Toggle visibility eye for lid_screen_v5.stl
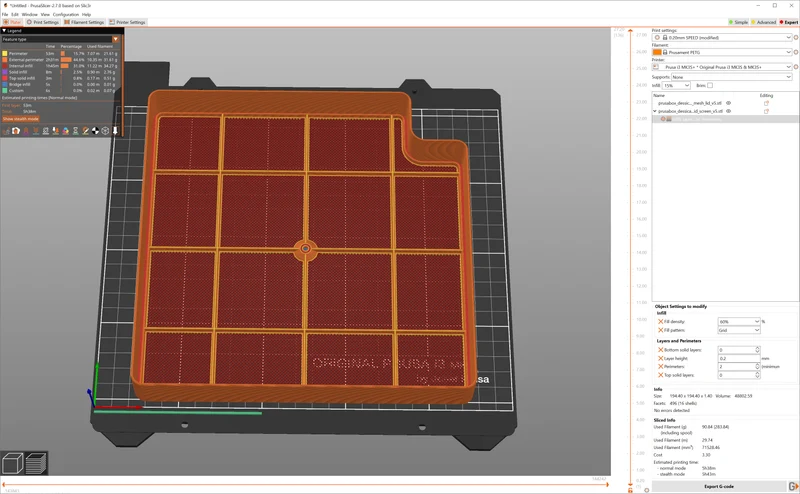The image size is (800, 494). click(729, 111)
